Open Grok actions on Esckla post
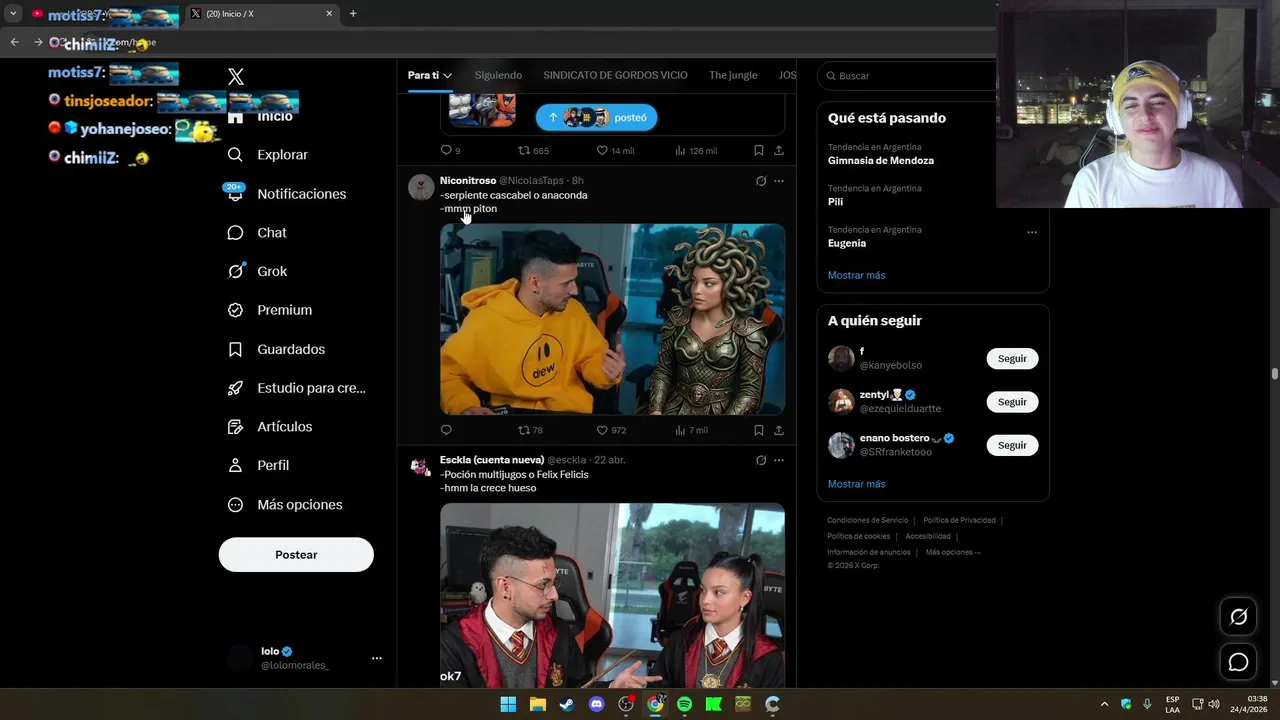 [761, 460]
